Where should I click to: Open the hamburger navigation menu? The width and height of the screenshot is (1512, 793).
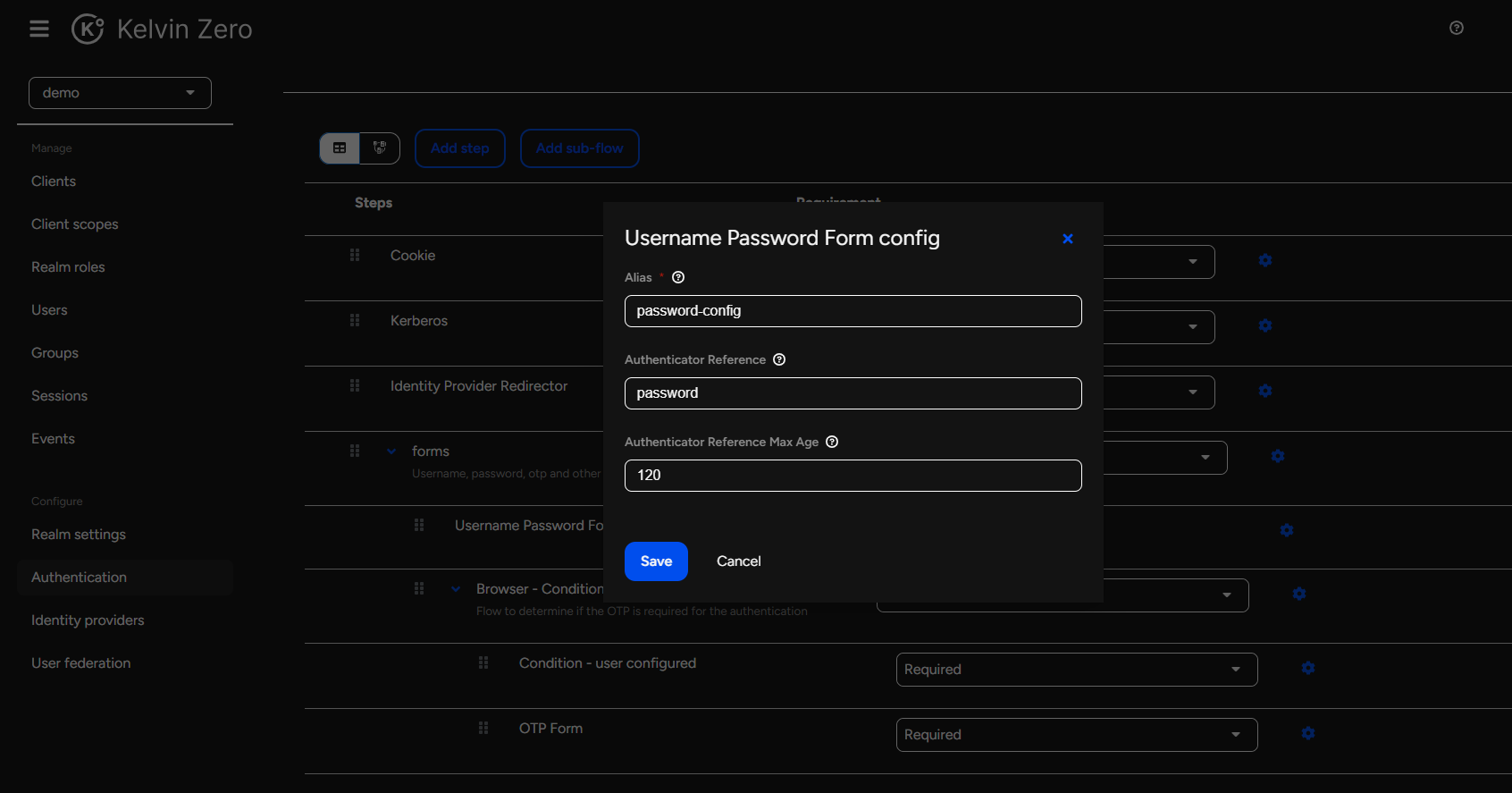point(39,29)
